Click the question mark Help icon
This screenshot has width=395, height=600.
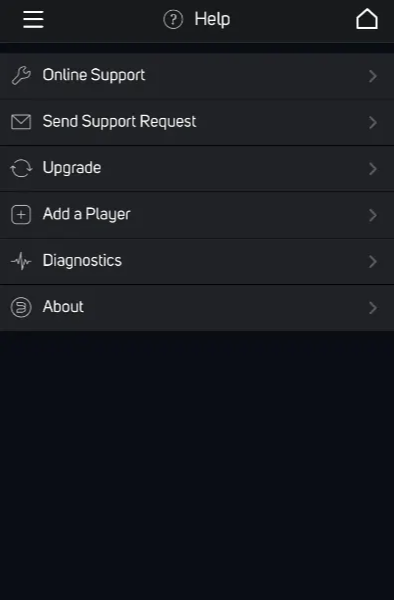coord(173,19)
